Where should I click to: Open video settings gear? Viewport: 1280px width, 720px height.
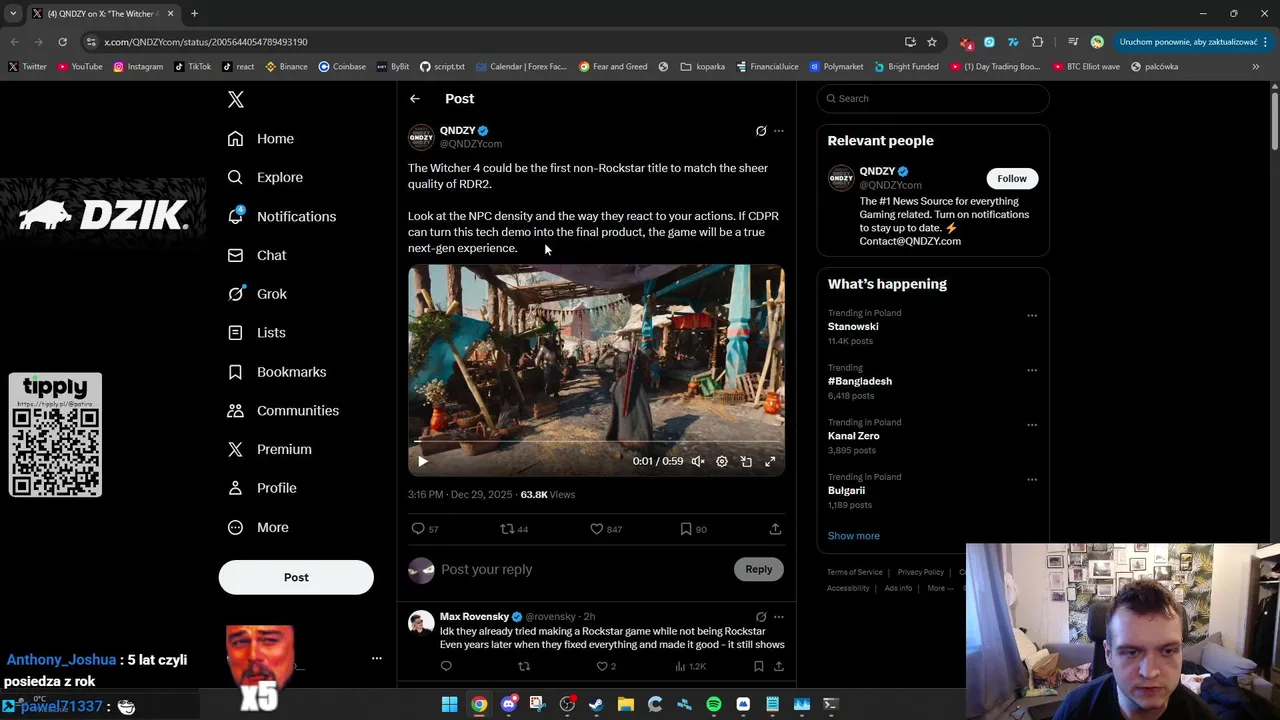tap(722, 461)
